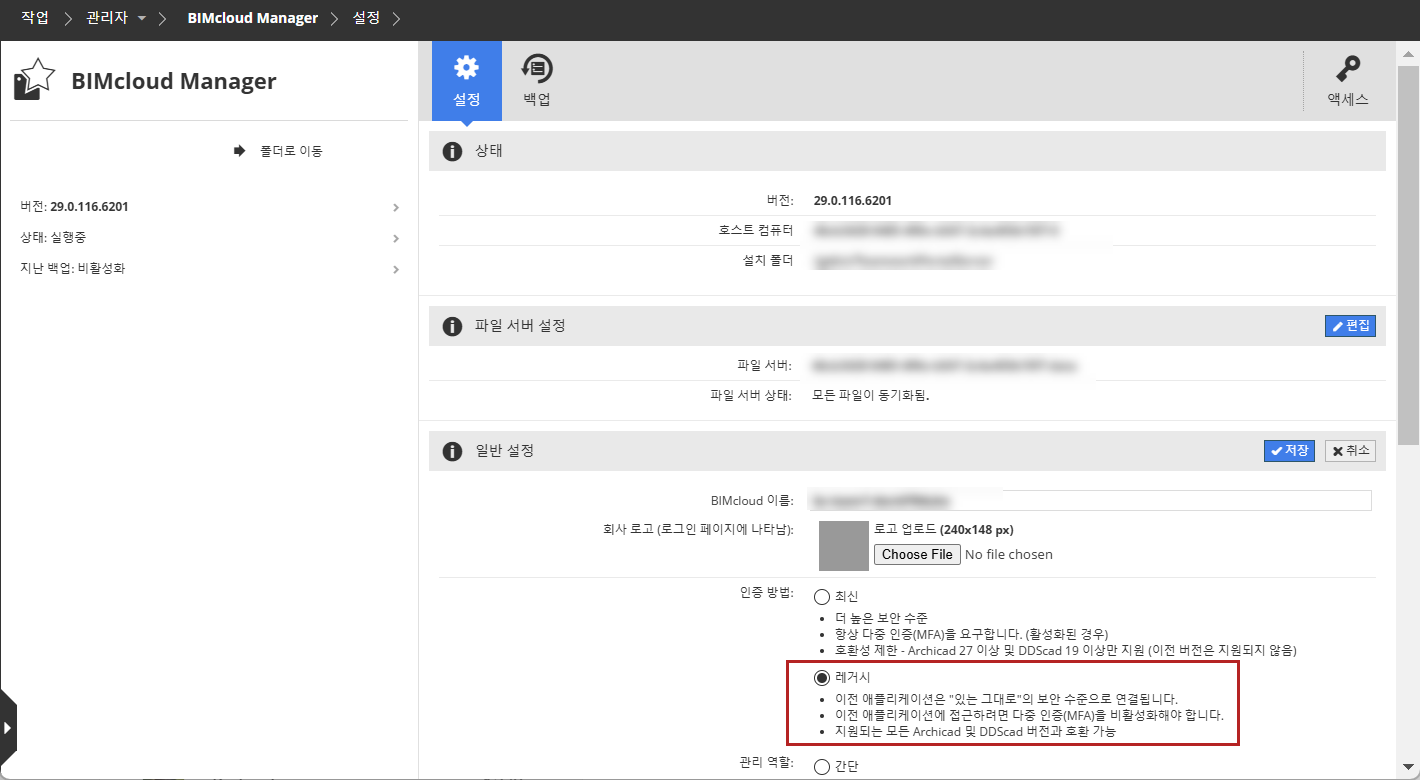The width and height of the screenshot is (1420, 780).
Task: Click the info icon beside 파일 서버 설정
Action: pyautogui.click(x=452, y=326)
